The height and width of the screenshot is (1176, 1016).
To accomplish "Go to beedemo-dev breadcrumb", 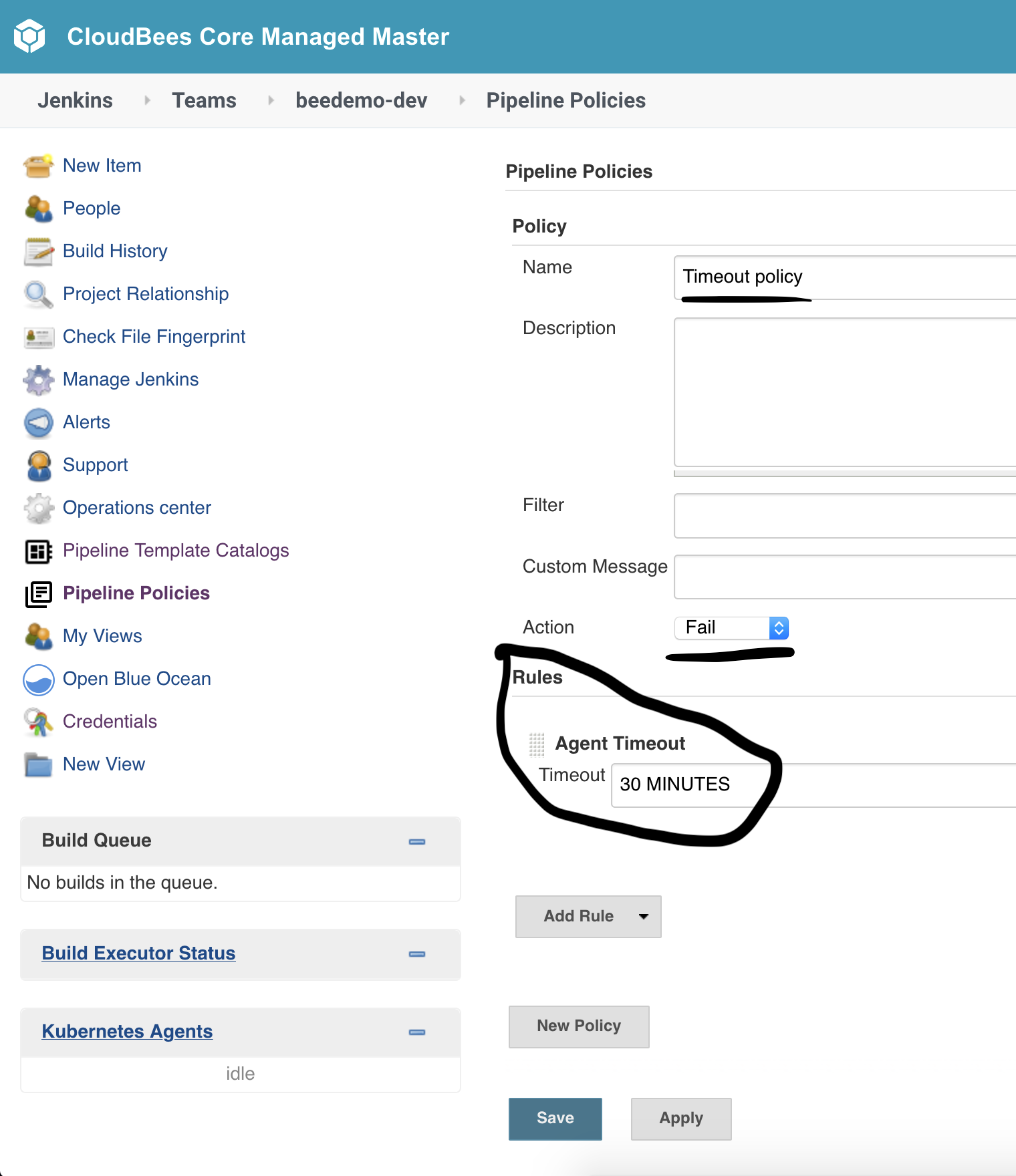I will point(361,100).
